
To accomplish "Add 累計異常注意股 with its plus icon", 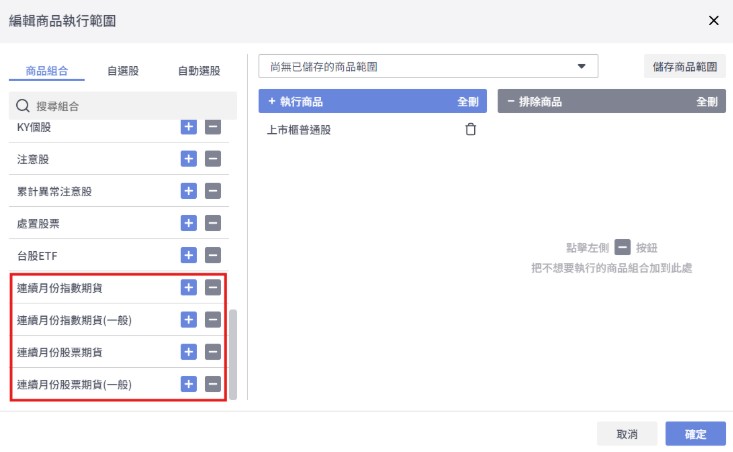I will coord(189,191).
